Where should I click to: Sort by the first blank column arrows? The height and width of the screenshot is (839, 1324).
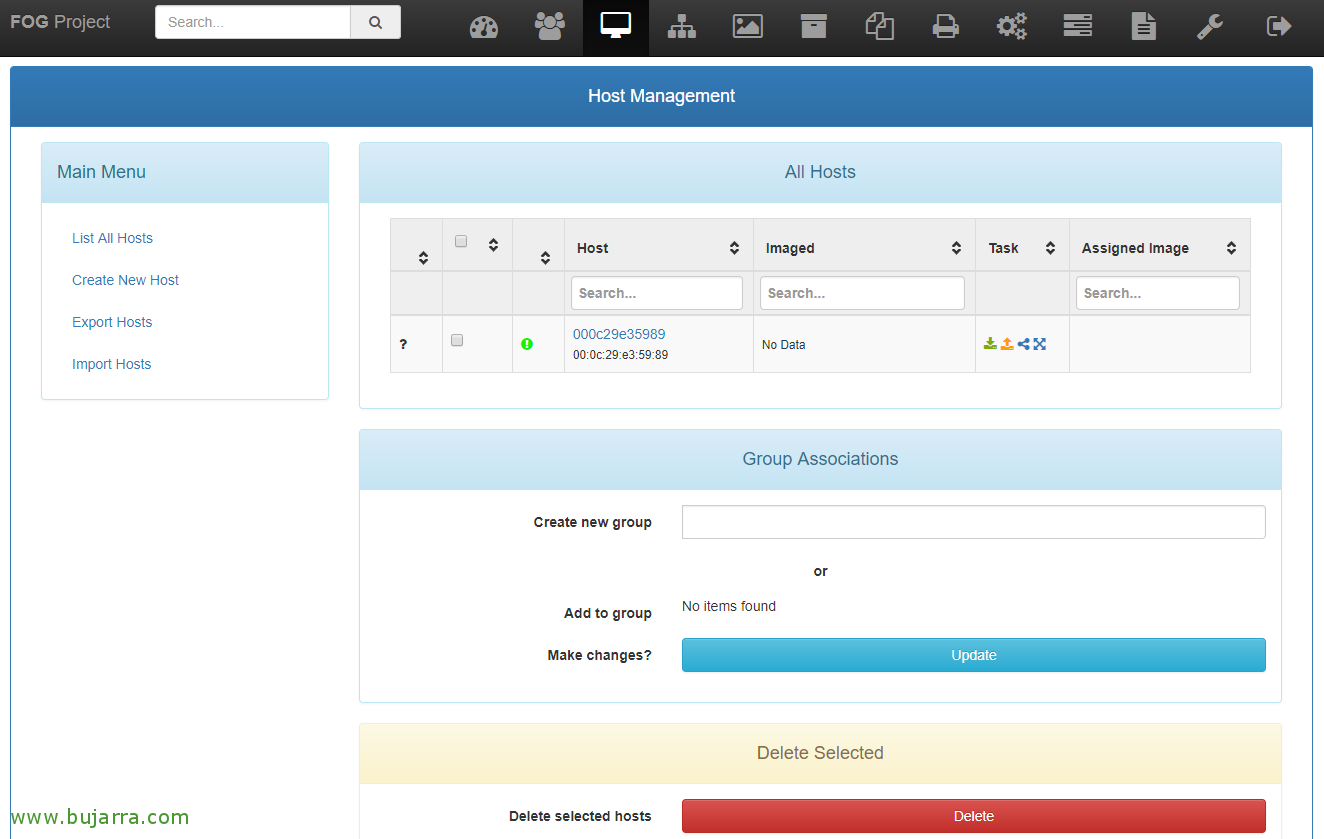pyautogui.click(x=423, y=258)
